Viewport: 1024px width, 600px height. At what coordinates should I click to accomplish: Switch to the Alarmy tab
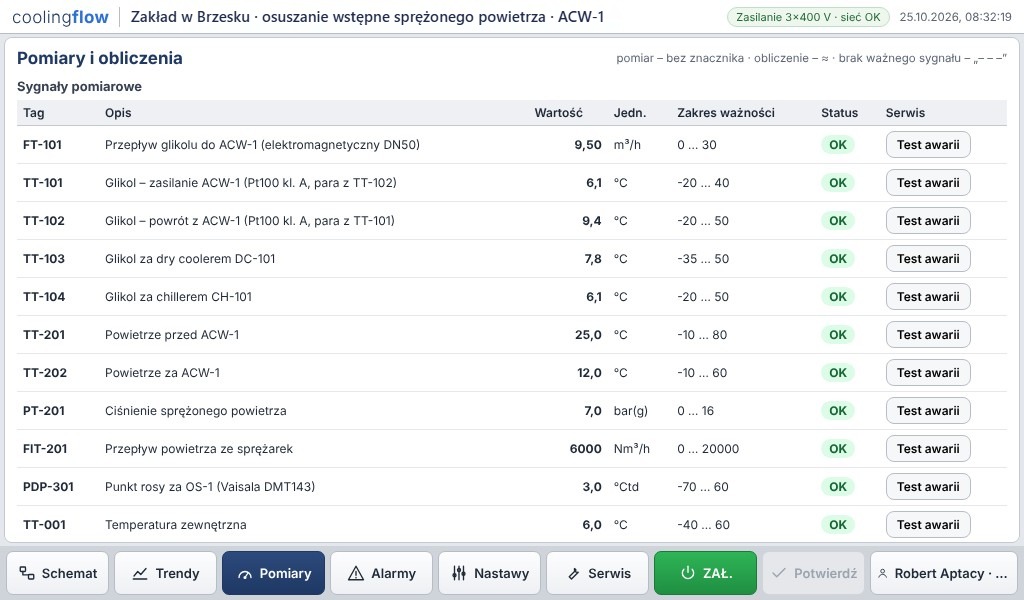pyautogui.click(x=381, y=573)
